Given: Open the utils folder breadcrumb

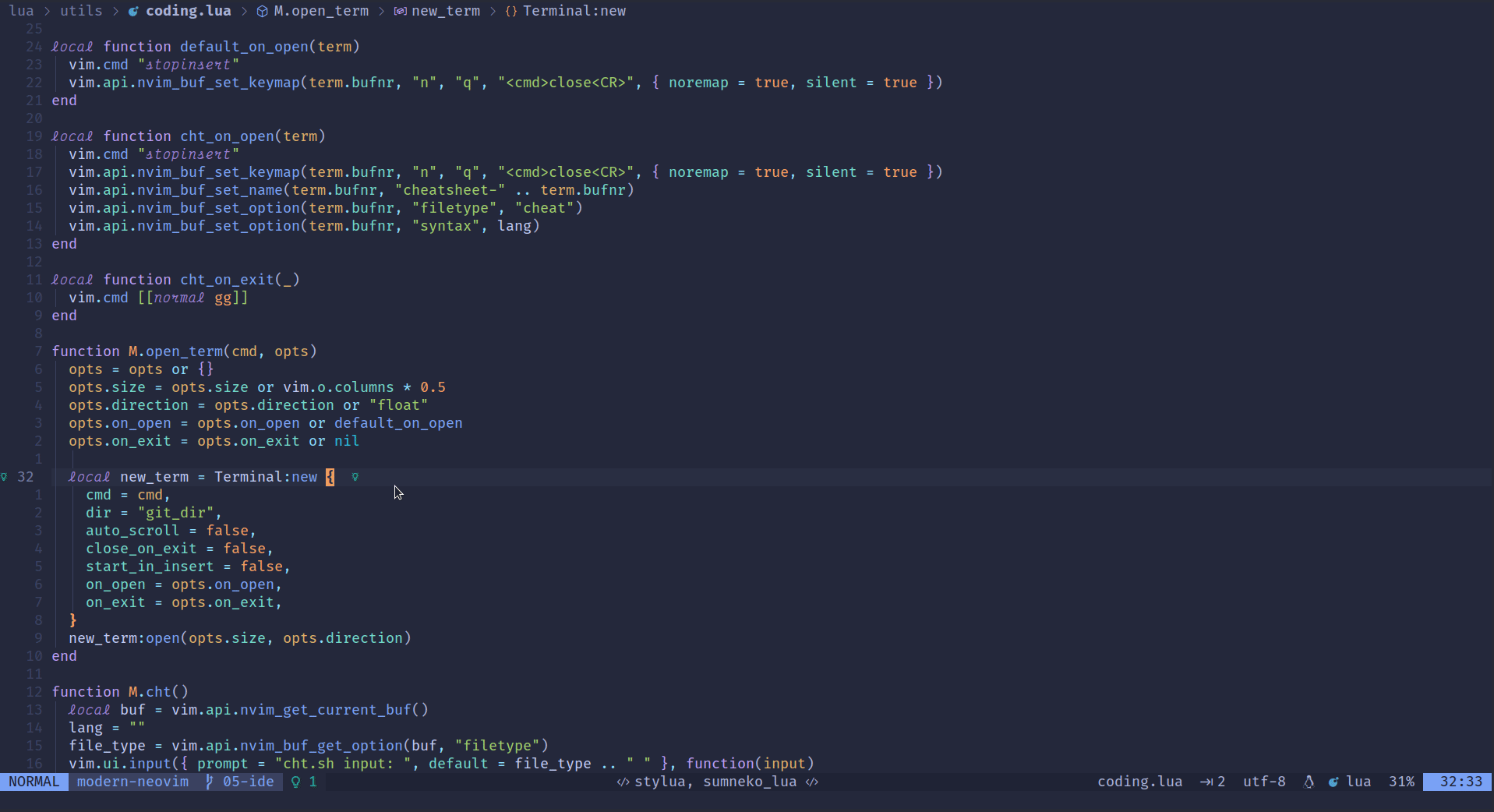Looking at the screenshot, I should [x=81, y=11].
